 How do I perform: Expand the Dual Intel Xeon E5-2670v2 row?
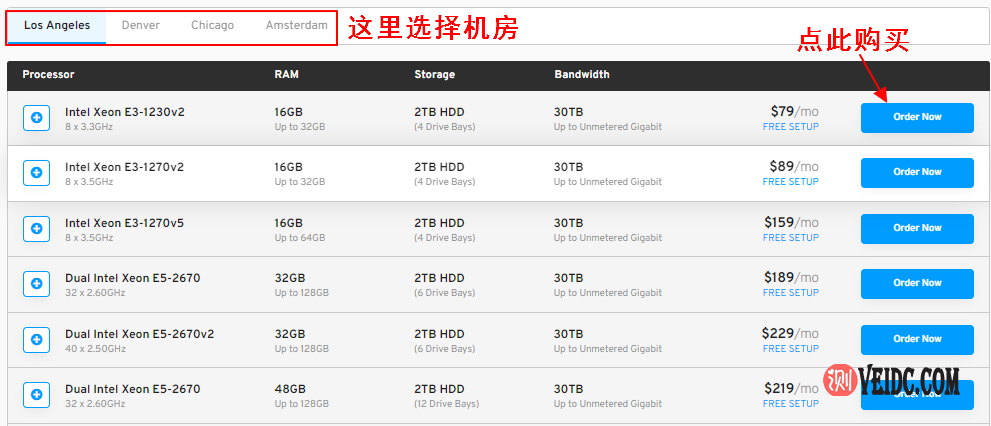(37, 340)
